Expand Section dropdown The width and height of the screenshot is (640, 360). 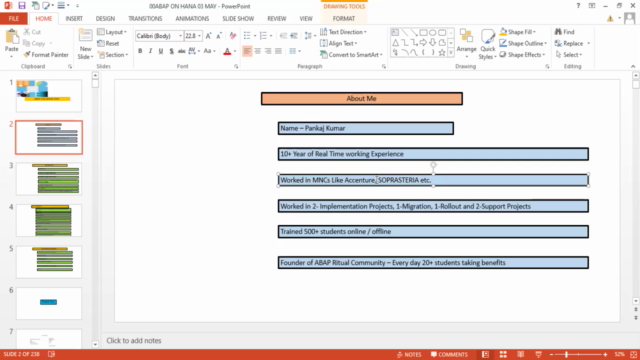113,55
